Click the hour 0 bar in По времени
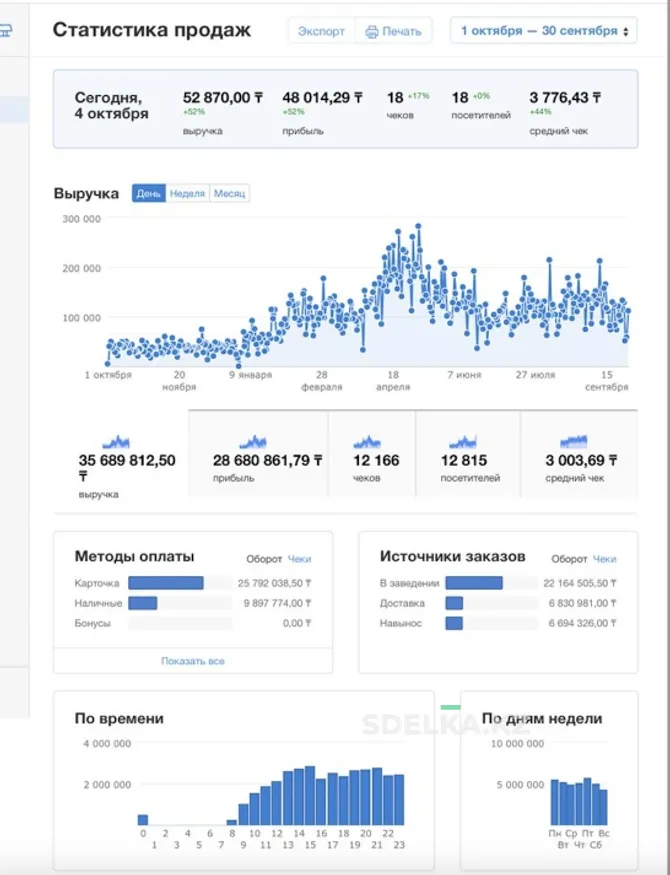Screen dimensions: 670x875 (143, 820)
